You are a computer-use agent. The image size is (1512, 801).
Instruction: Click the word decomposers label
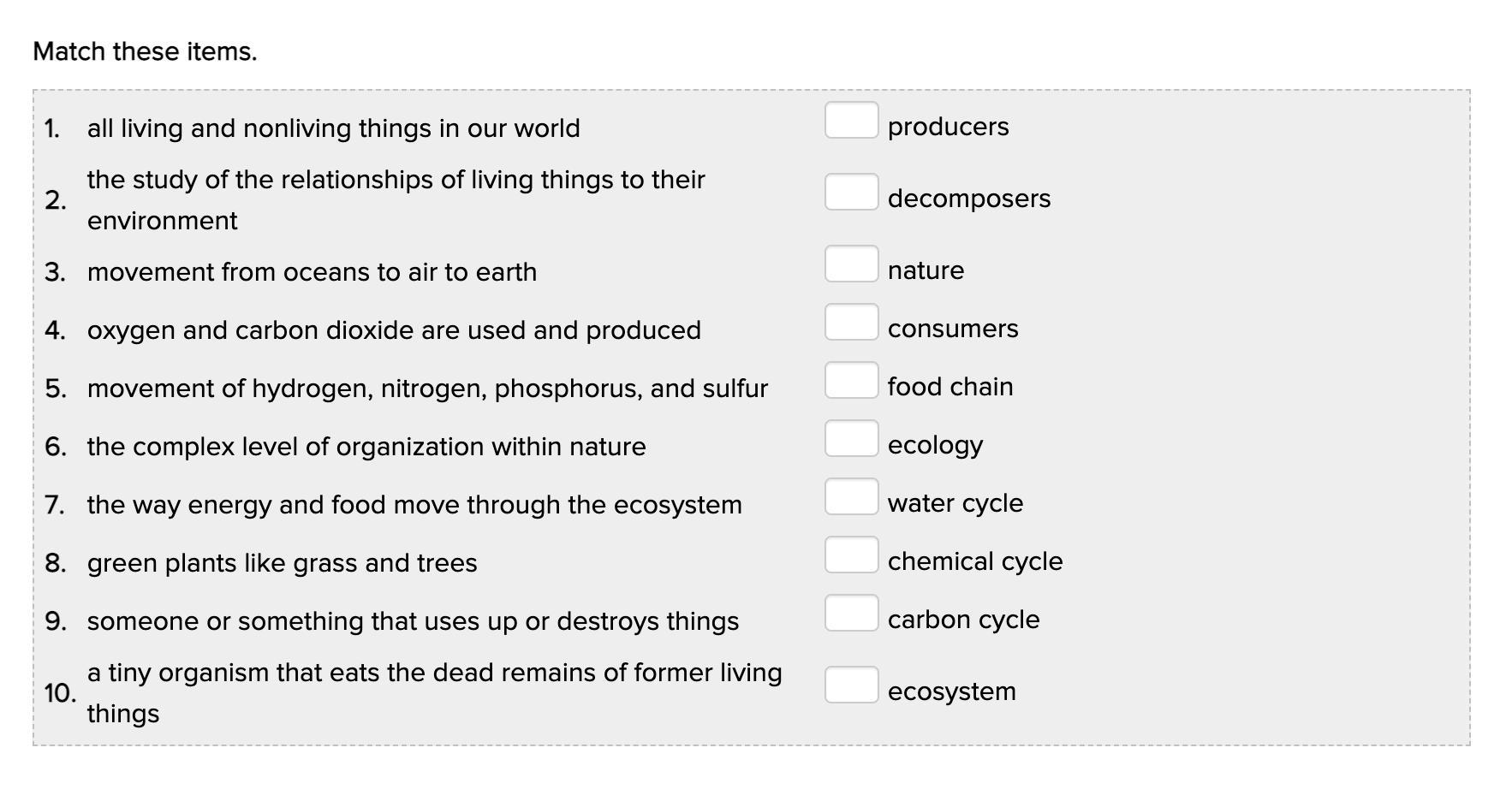point(969,199)
